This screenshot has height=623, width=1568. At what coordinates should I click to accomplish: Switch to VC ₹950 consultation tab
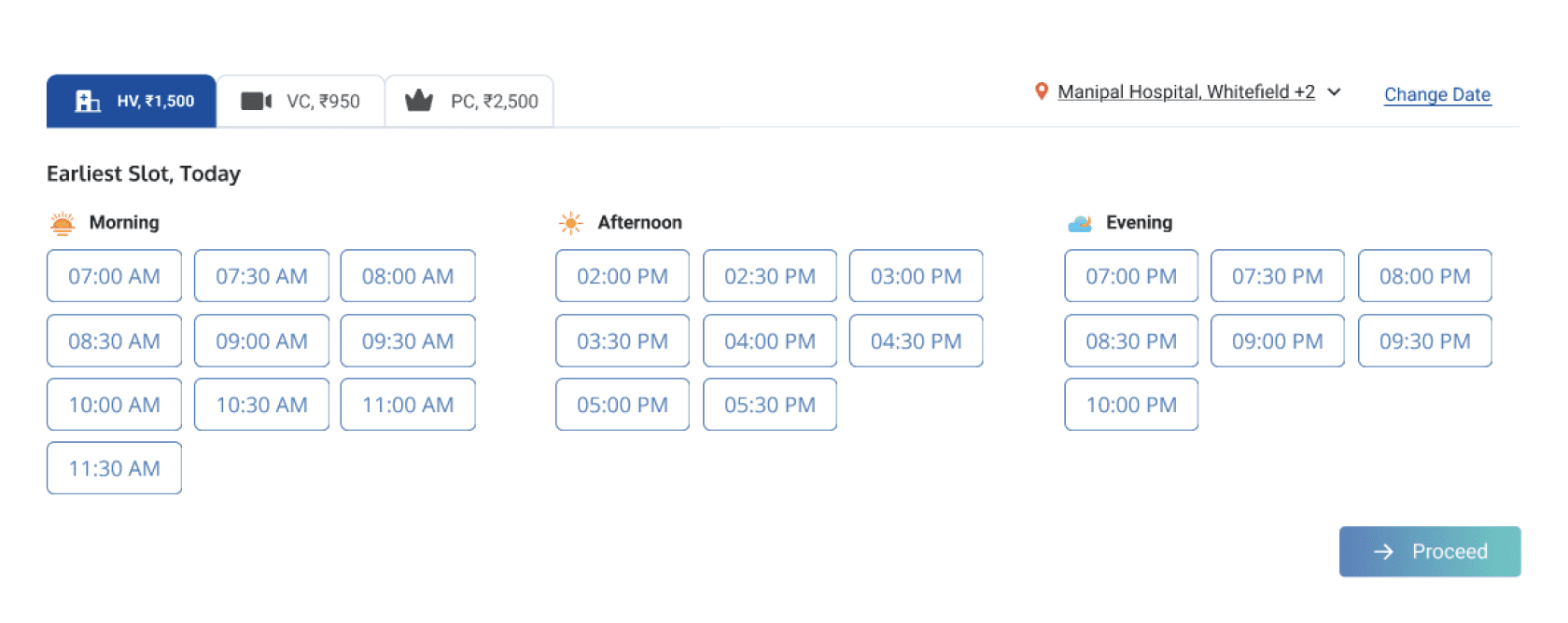pos(301,101)
